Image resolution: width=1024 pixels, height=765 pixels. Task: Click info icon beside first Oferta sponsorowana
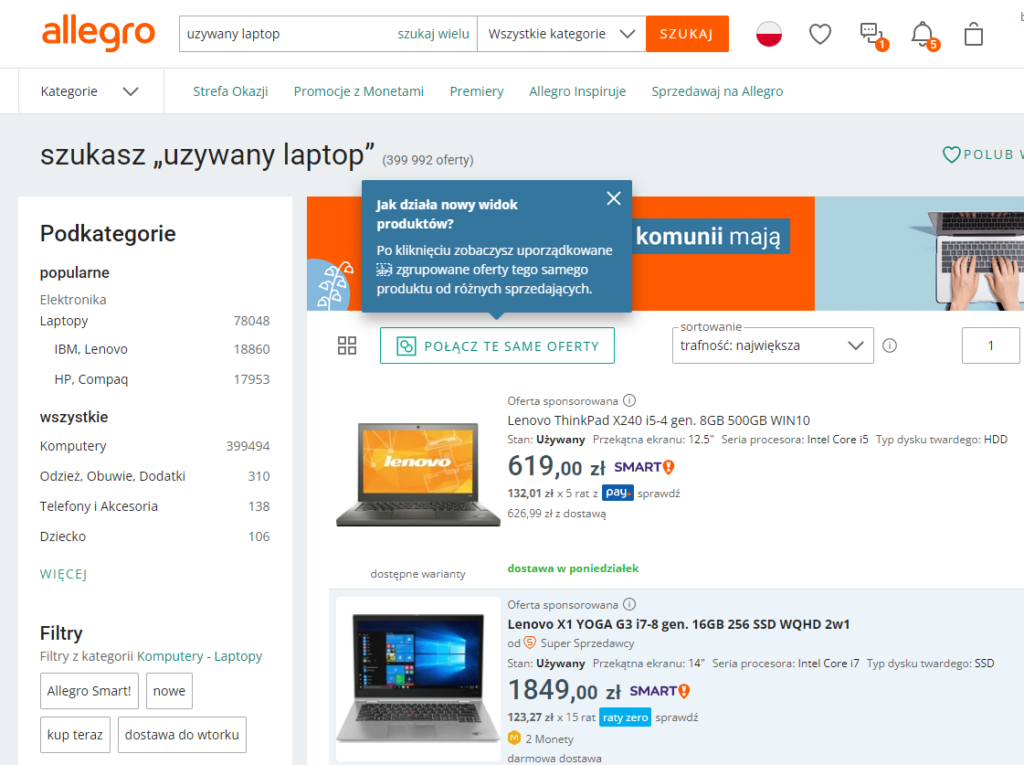tap(630, 400)
